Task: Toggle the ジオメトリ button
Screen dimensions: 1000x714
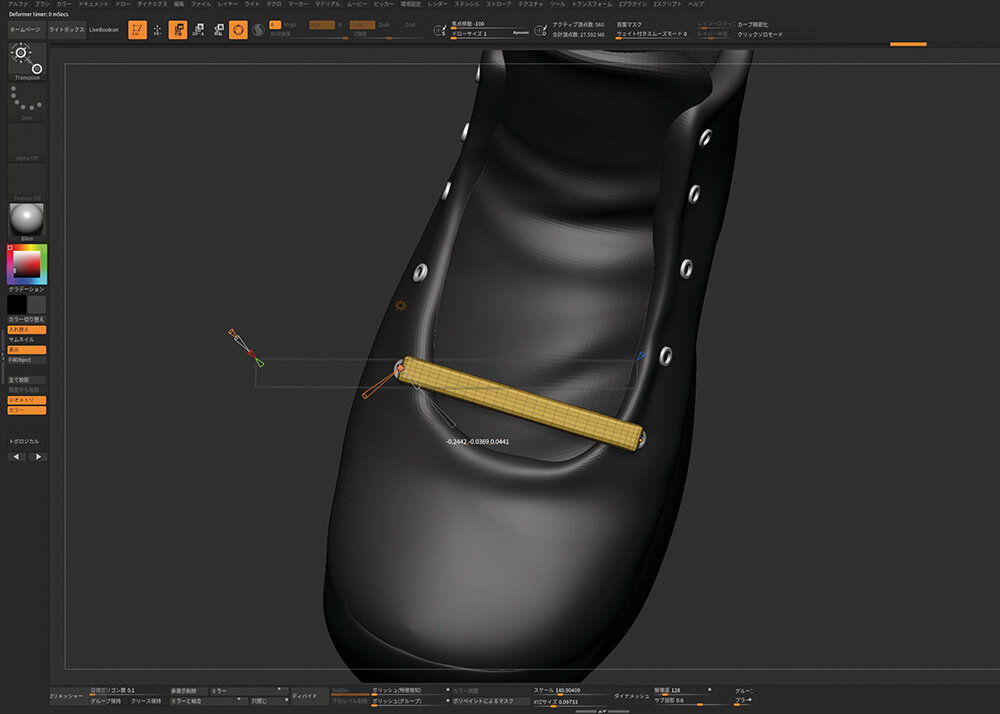Action: pos(27,400)
